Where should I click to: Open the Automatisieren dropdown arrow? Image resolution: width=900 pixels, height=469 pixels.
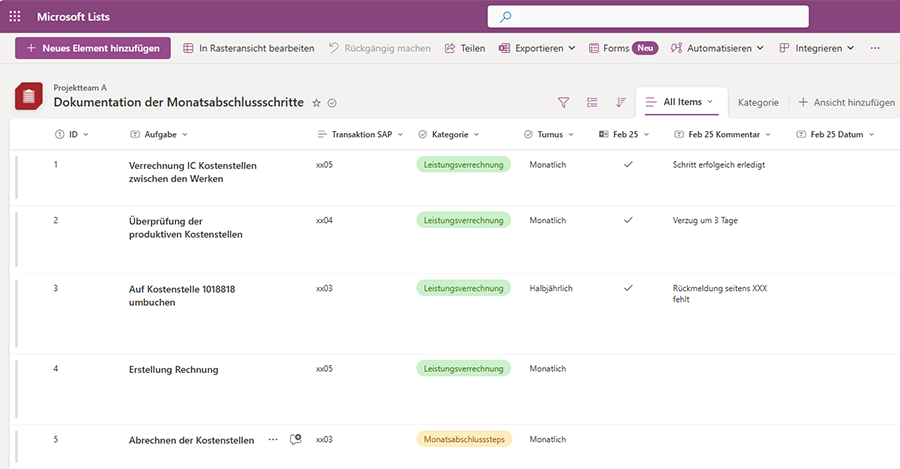tap(760, 48)
